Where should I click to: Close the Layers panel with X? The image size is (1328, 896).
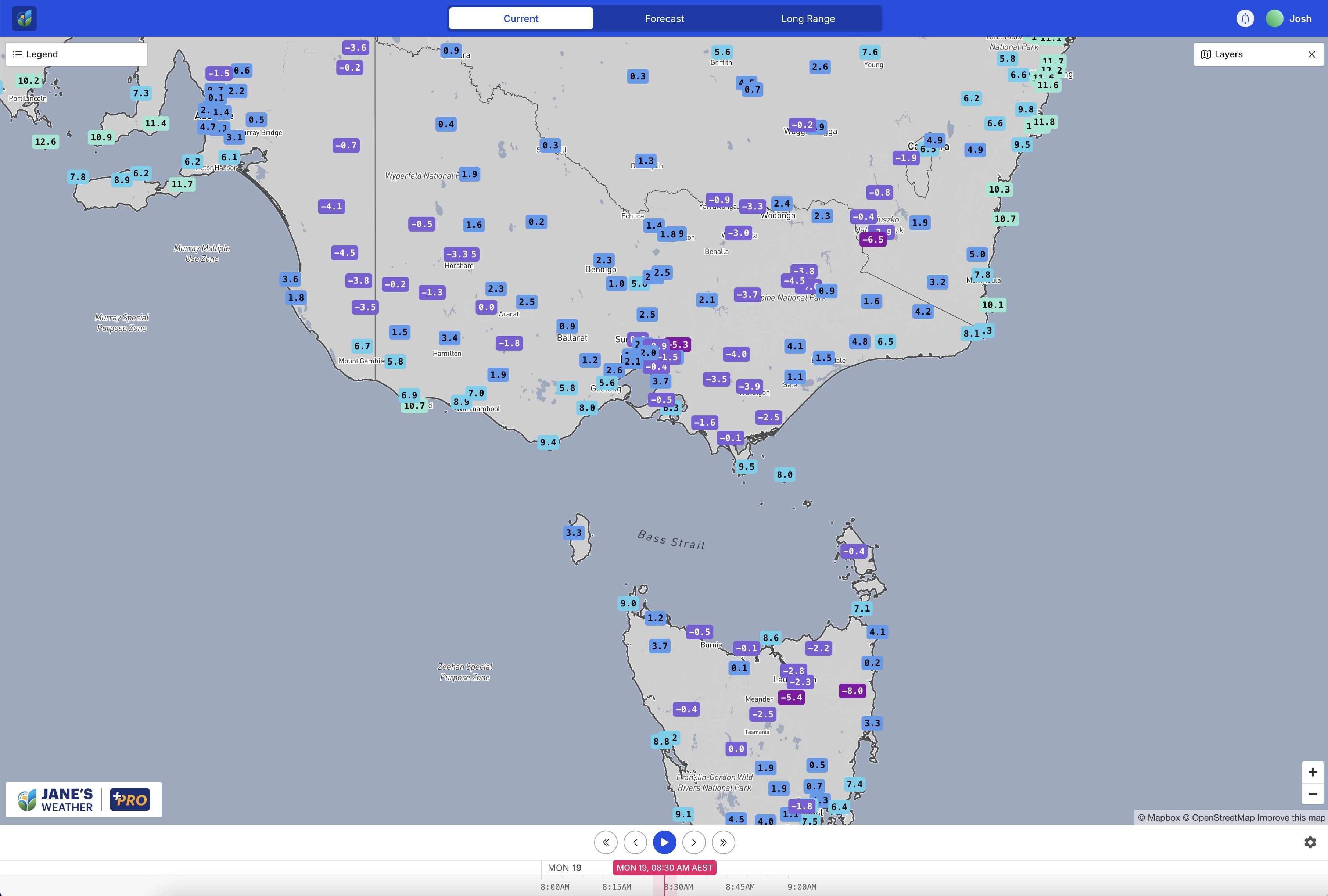point(1311,54)
